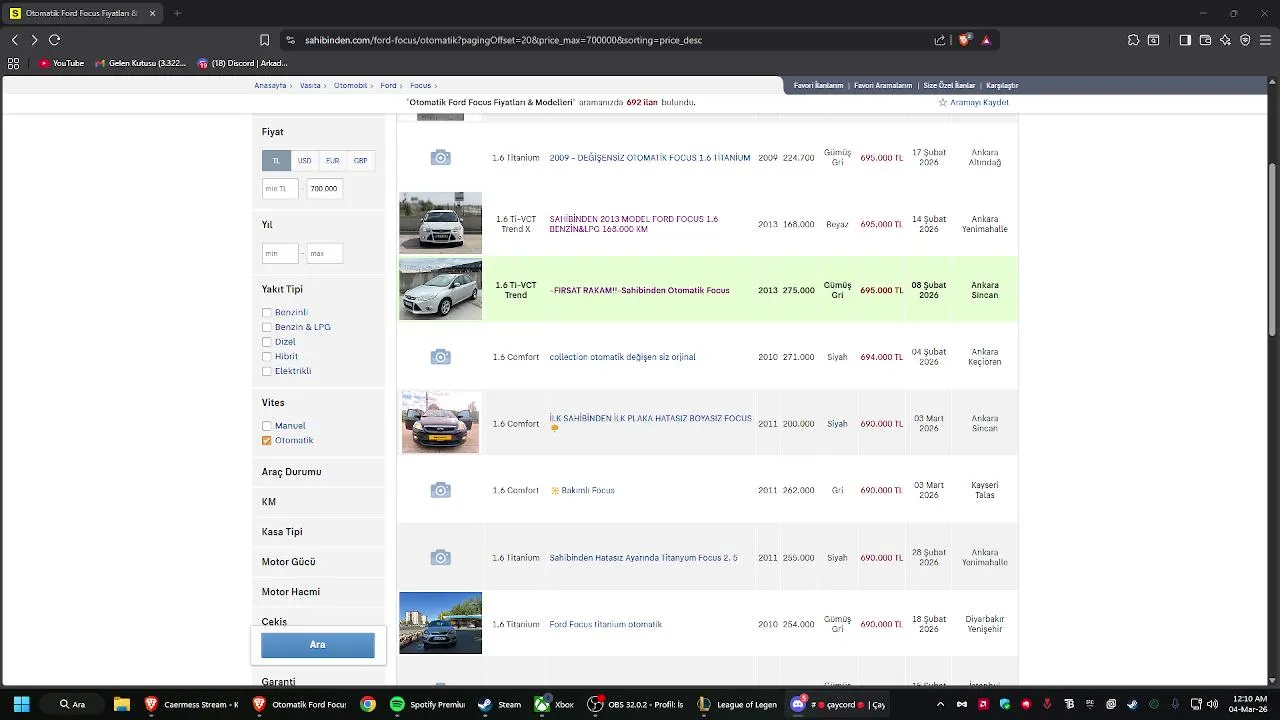Click the blue Ara search button
The height and width of the screenshot is (720, 1280).
[318, 645]
